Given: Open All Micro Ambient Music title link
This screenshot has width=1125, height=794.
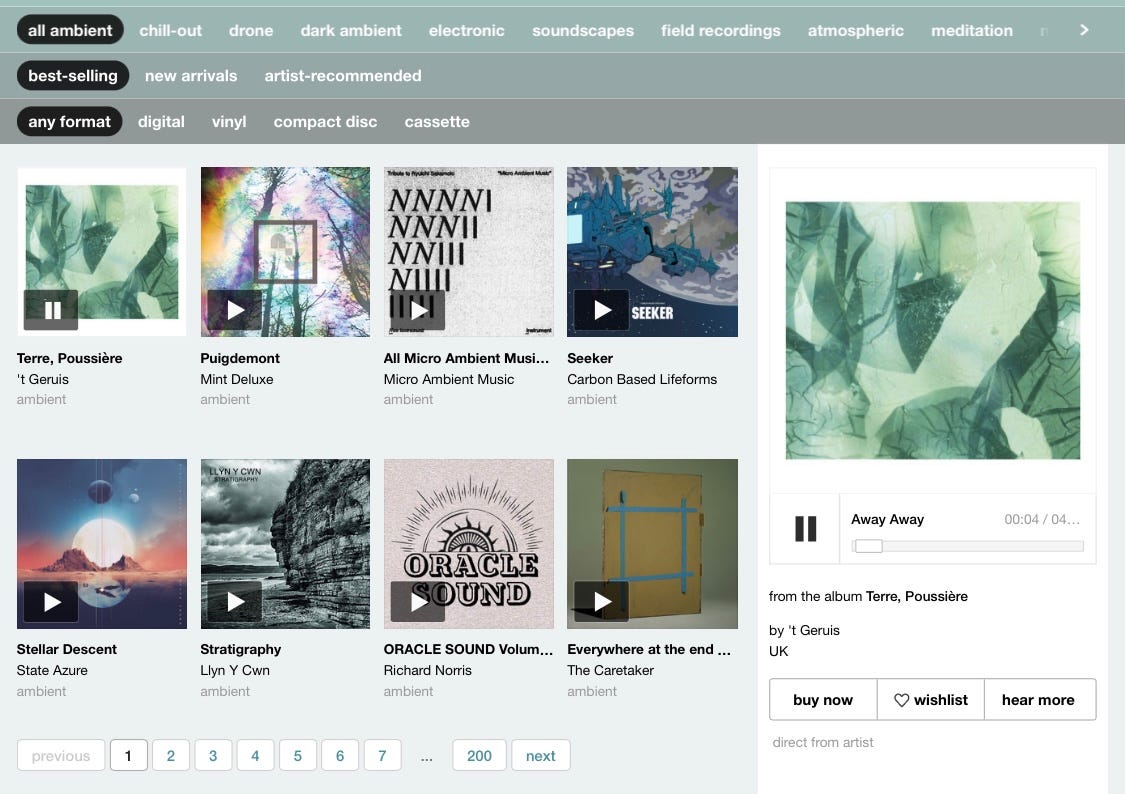Looking at the screenshot, I should pyautogui.click(x=466, y=358).
